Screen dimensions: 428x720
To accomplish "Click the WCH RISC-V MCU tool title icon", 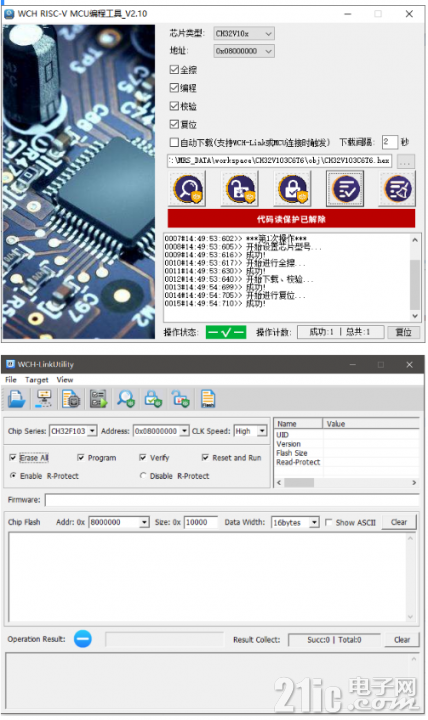I will 9,14.
